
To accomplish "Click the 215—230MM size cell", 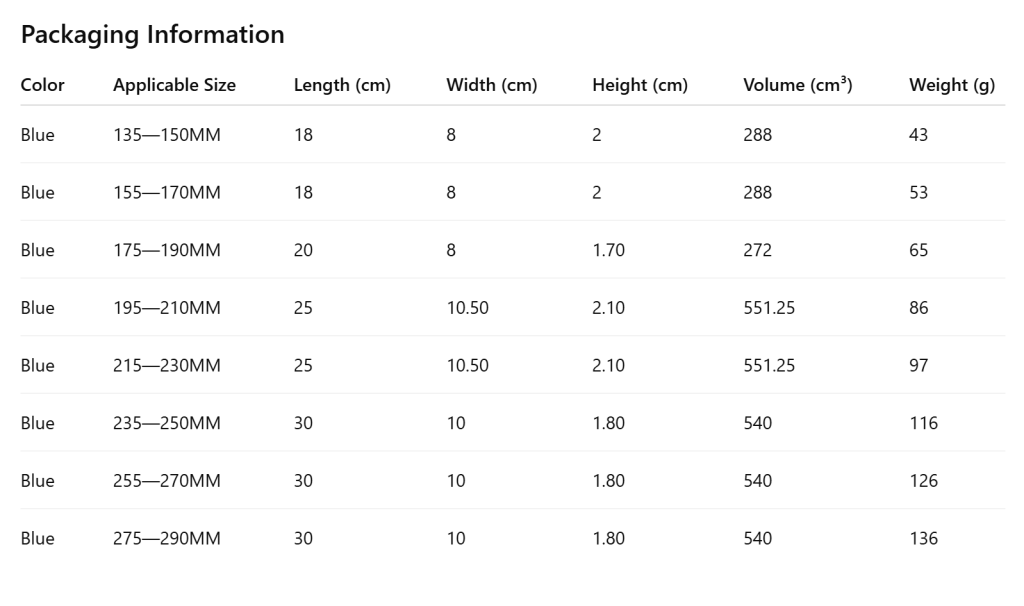I will tap(167, 365).
